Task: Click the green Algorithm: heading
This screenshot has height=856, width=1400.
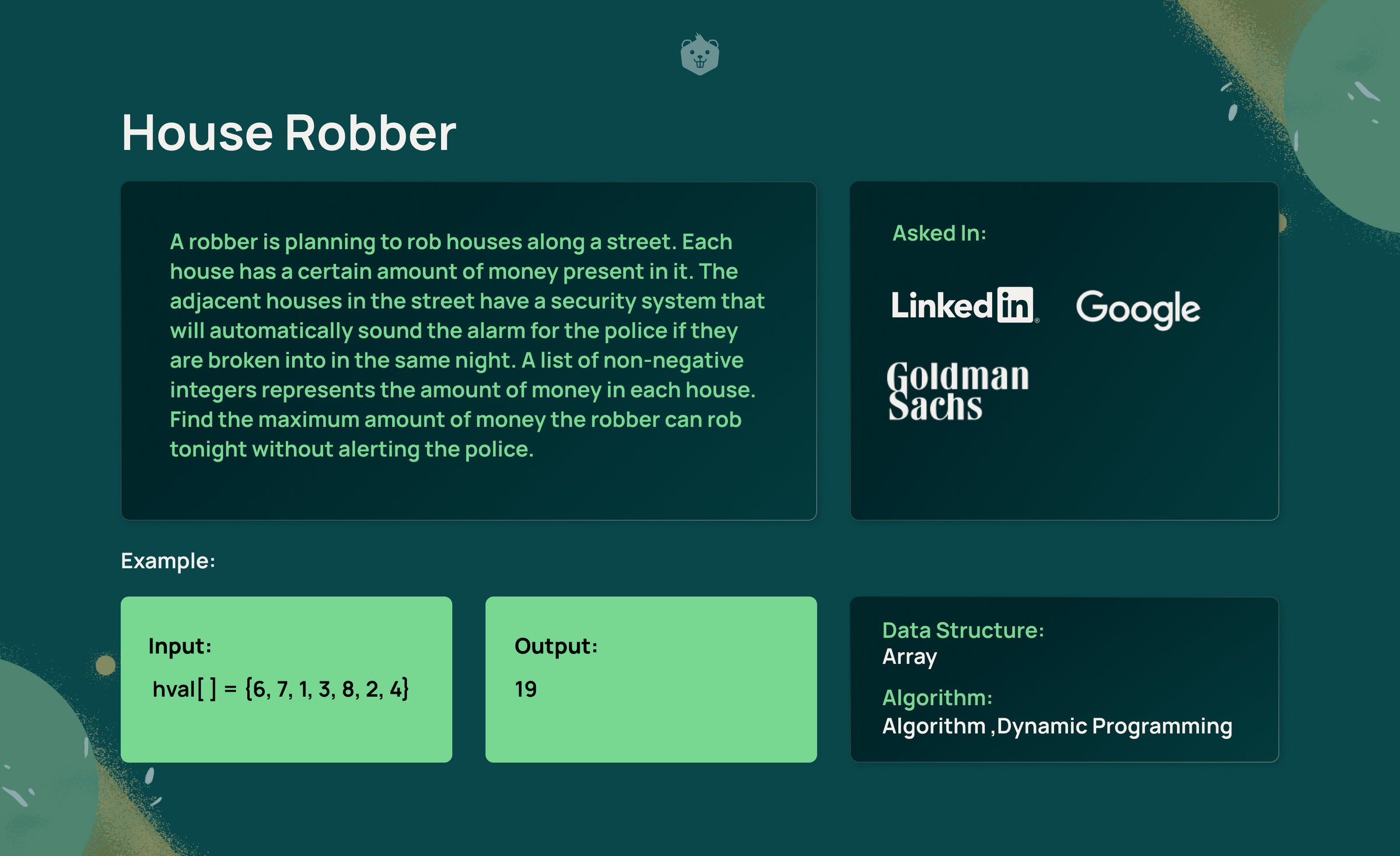Action: 937,698
